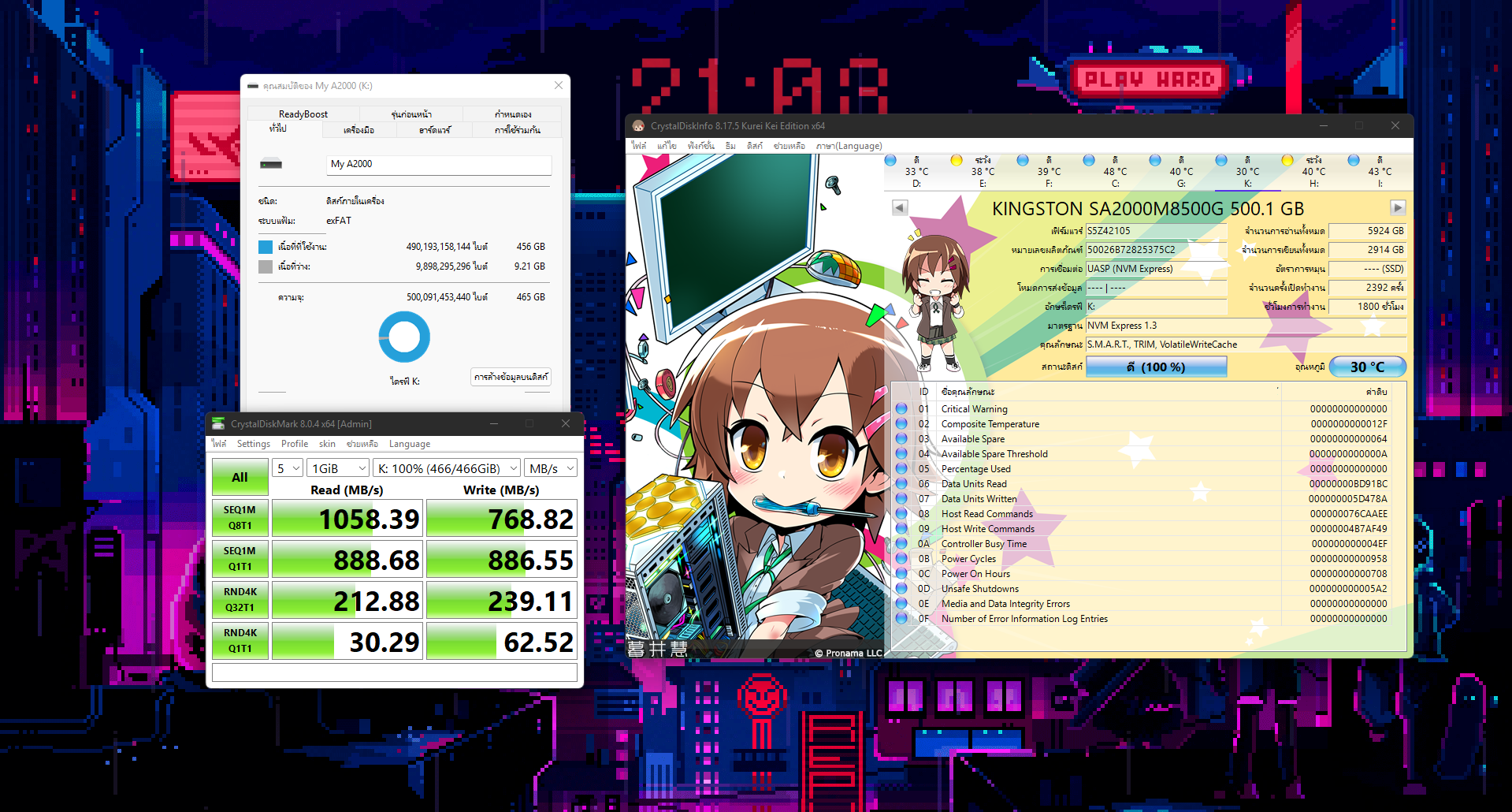Viewport: 1512px width, 812px height.
Task: Open test size dropdown showing 1GiB
Action: [337, 468]
